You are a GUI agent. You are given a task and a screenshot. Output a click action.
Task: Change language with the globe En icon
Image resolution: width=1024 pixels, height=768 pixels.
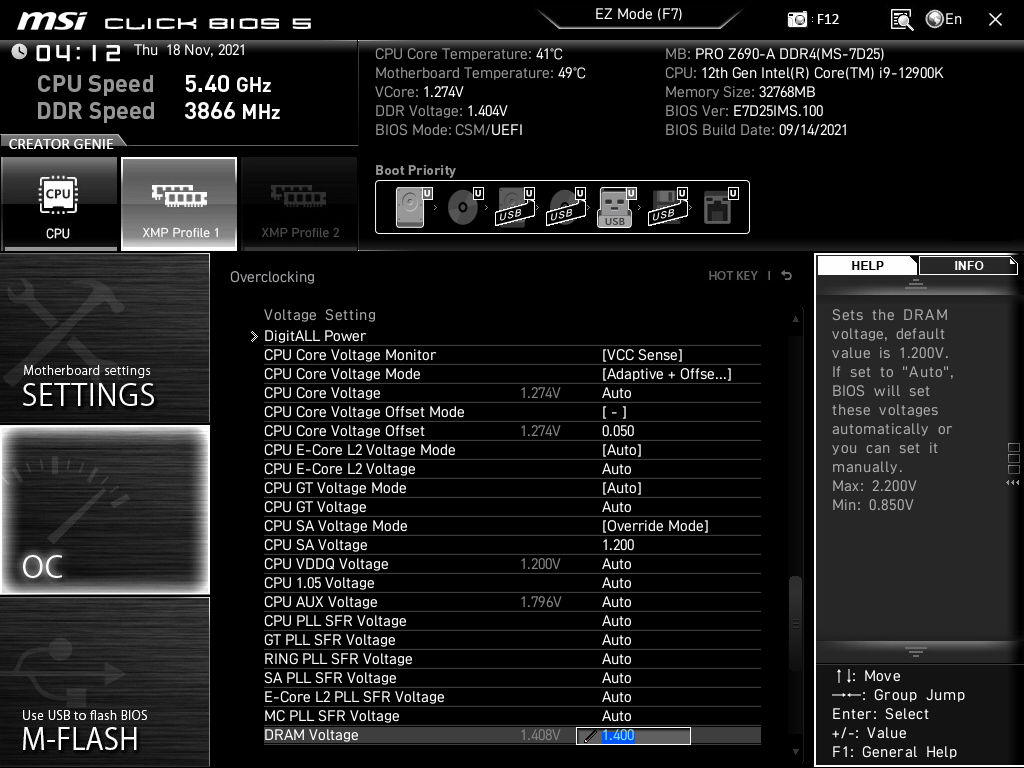tap(944, 19)
